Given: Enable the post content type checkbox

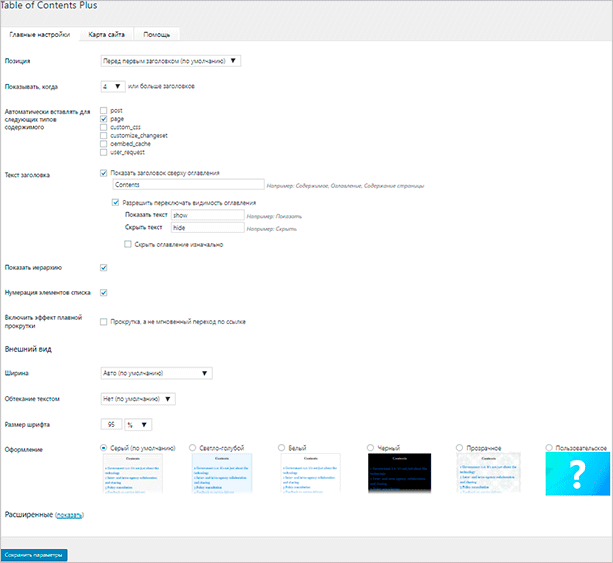Looking at the screenshot, I should [104, 110].
